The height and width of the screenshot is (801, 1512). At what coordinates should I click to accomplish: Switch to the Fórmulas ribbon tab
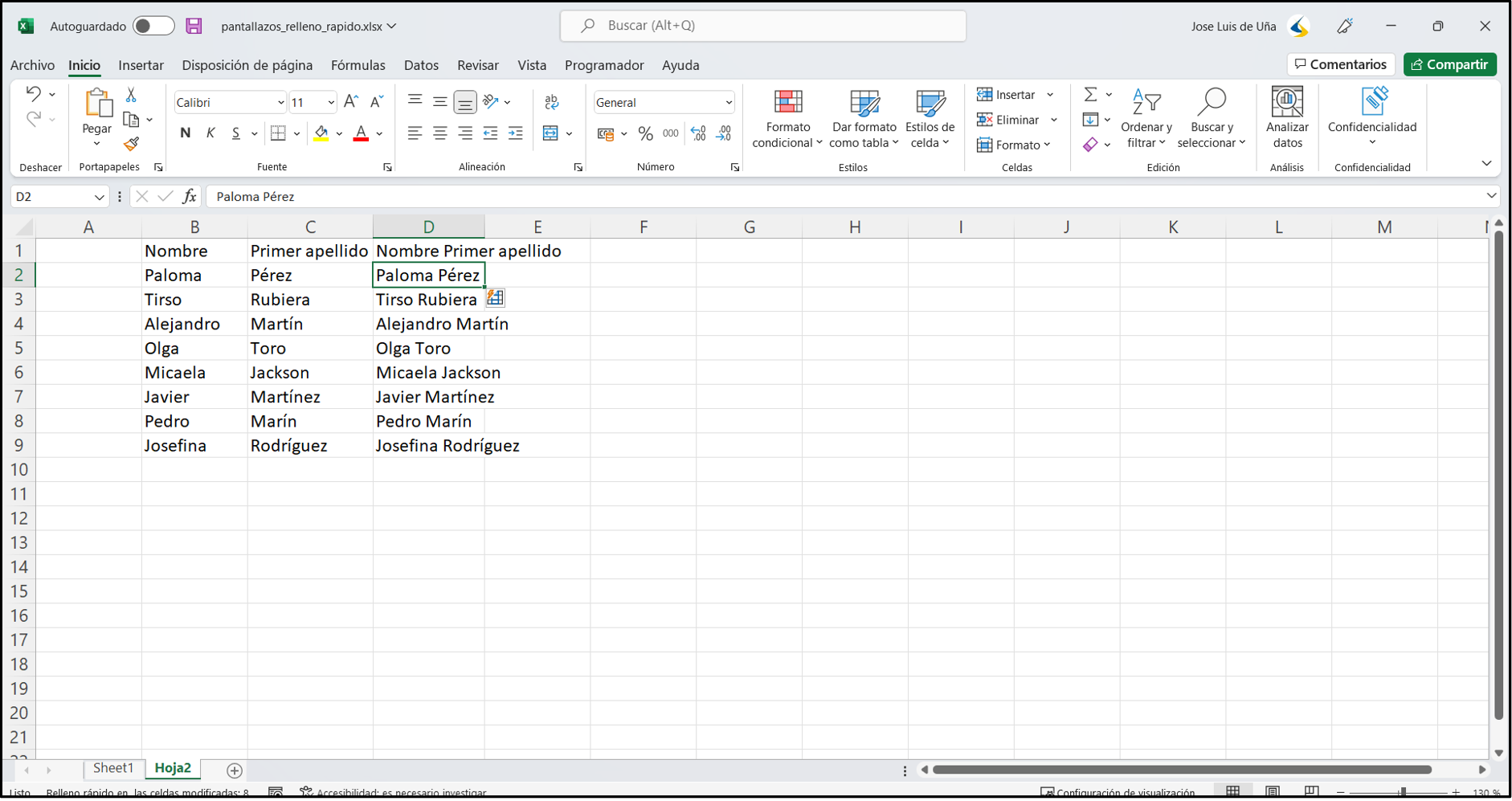pos(358,65)
